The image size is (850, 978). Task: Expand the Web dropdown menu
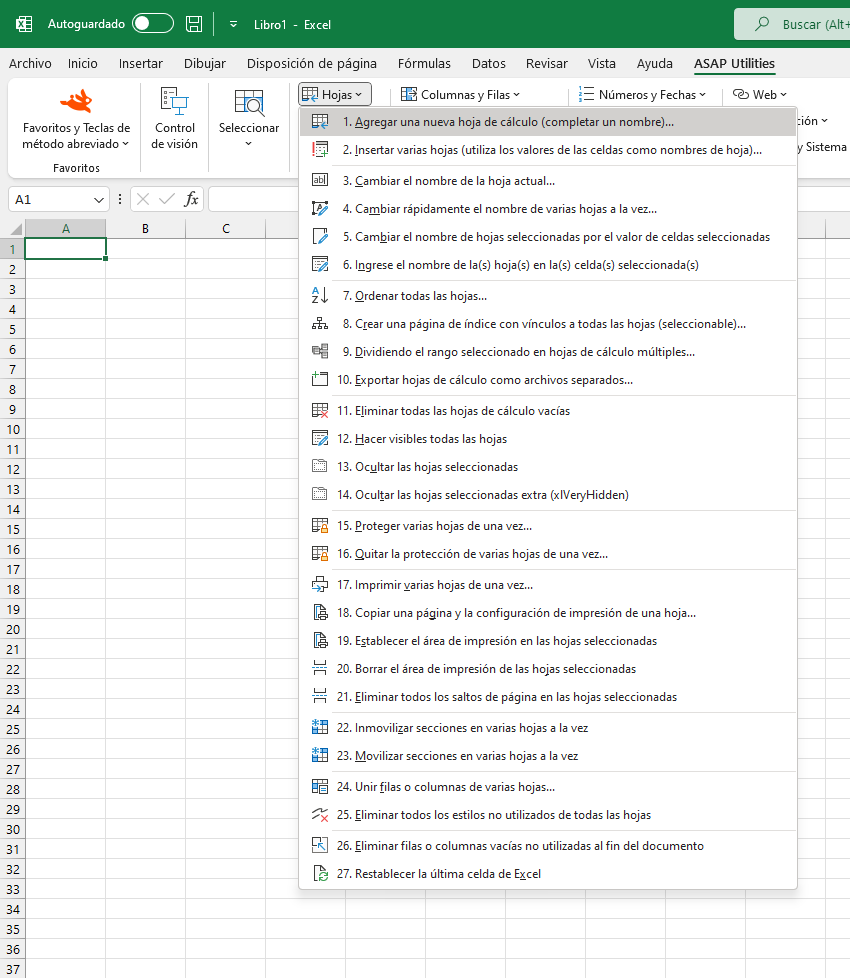click(x=760, y=95)
